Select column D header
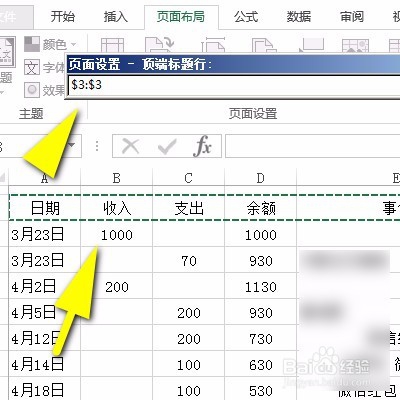This screenshot has width=400, height=400. [x=261, y=178]
